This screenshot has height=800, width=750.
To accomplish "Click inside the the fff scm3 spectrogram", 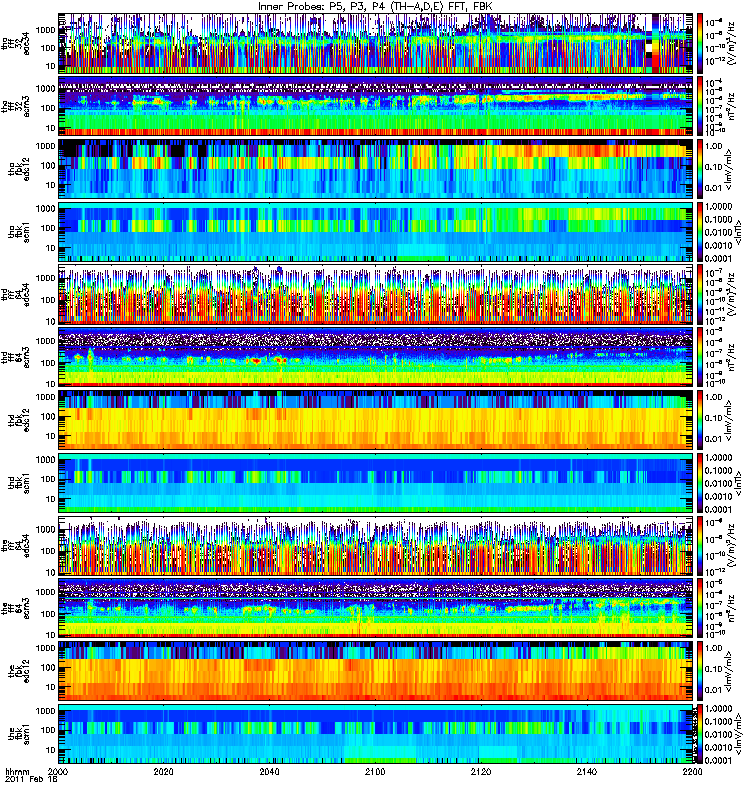I will (x=375, y=608).
